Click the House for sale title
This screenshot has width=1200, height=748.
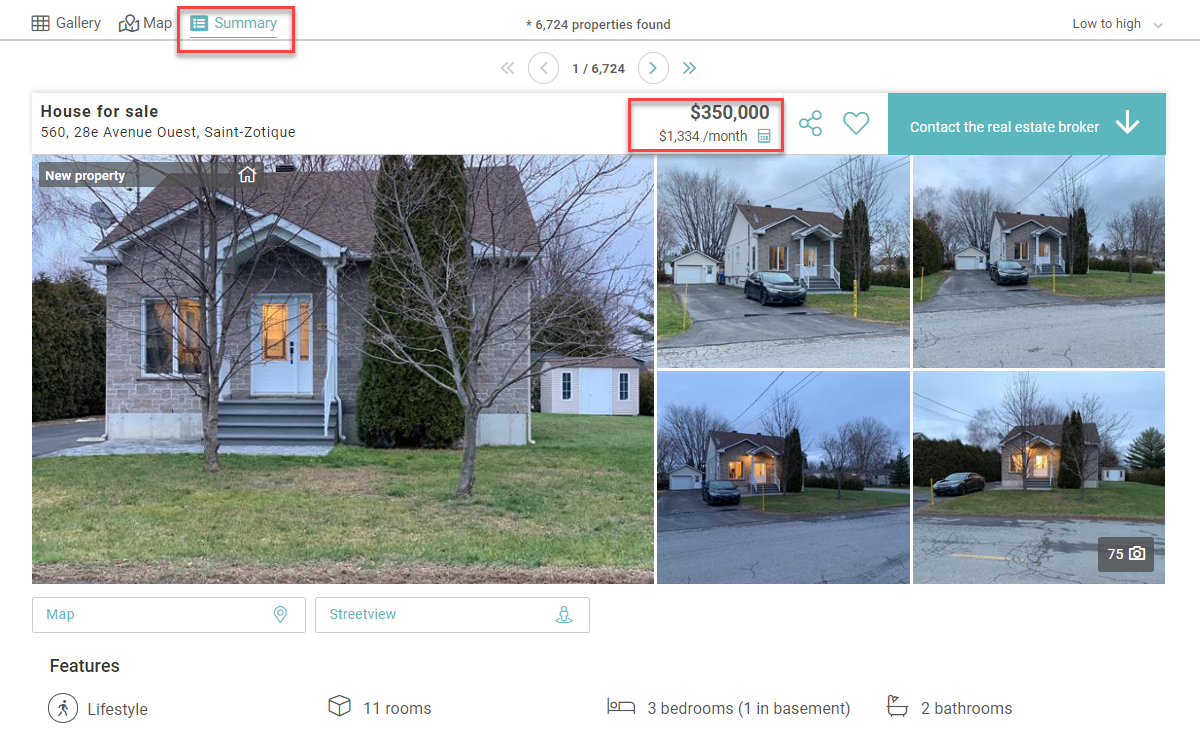99,111
